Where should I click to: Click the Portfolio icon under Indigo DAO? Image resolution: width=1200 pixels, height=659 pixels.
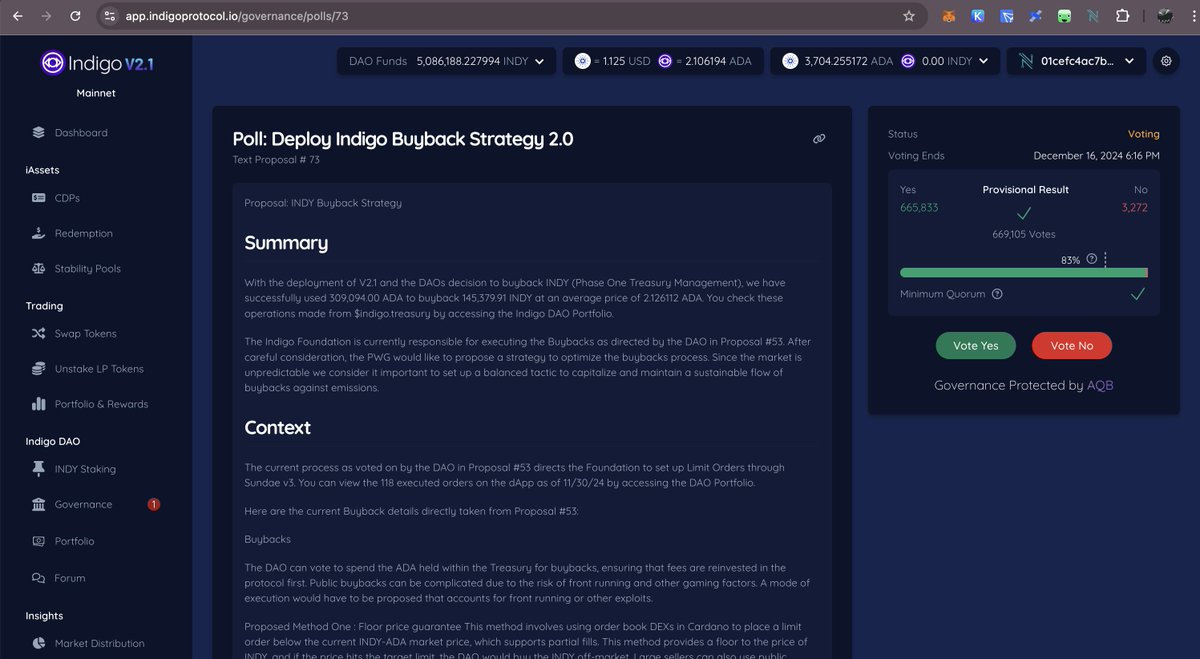39,541
